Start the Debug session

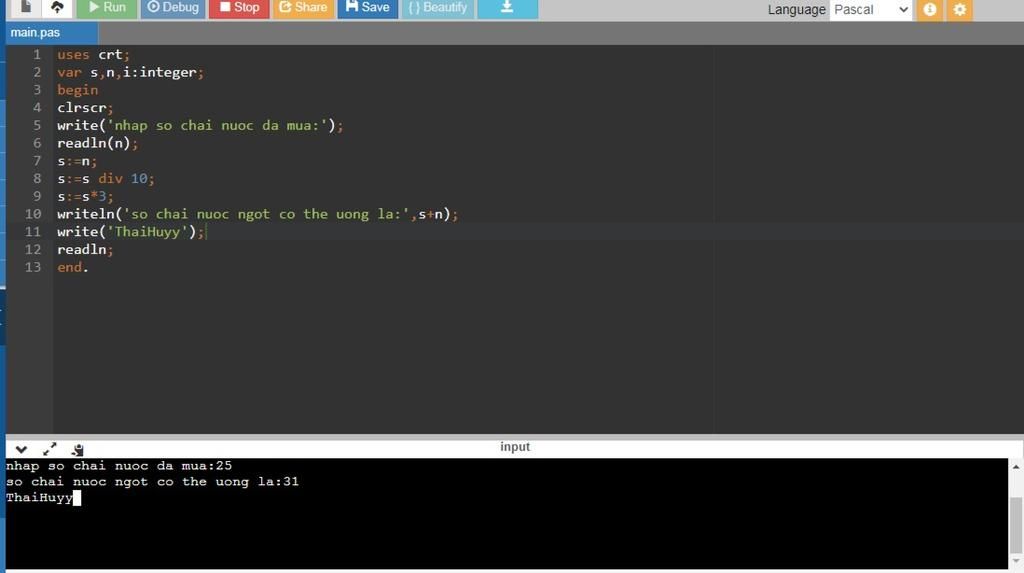pos(173,8)
